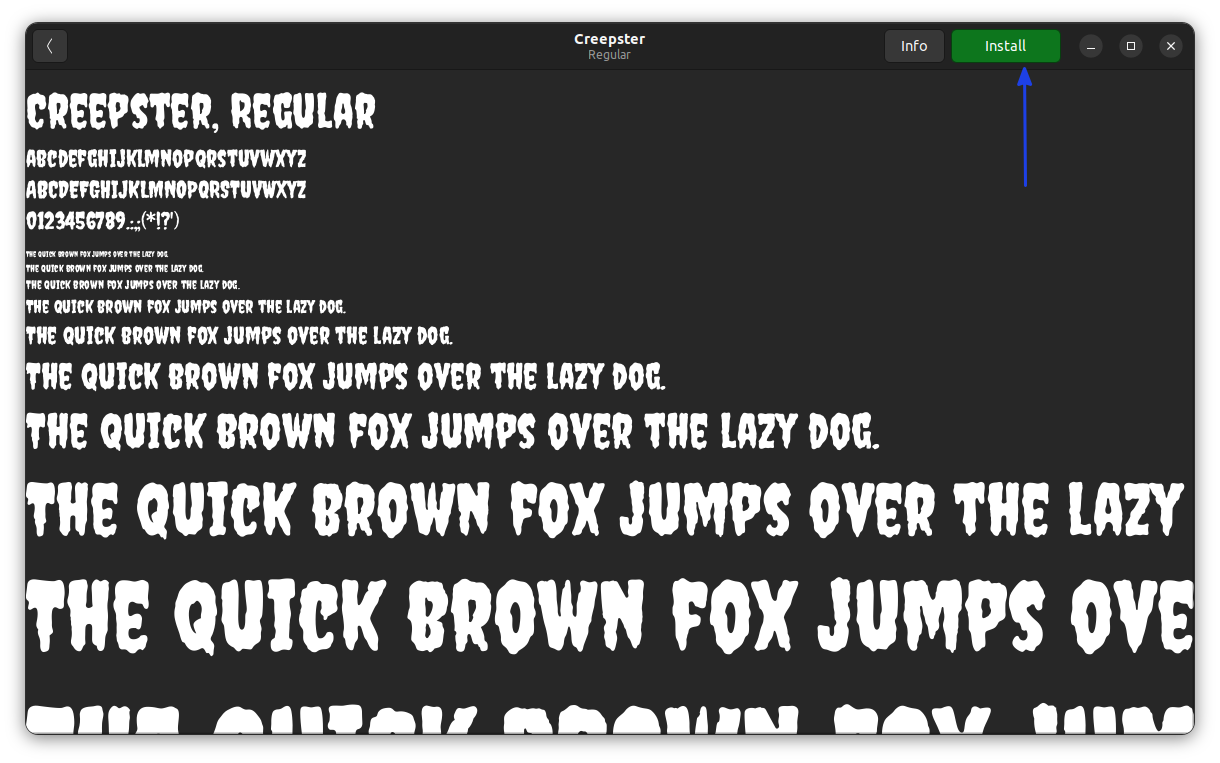Click the Creepster title in the header
This screenshot has width=1220, height=763.
click(609, 38)
